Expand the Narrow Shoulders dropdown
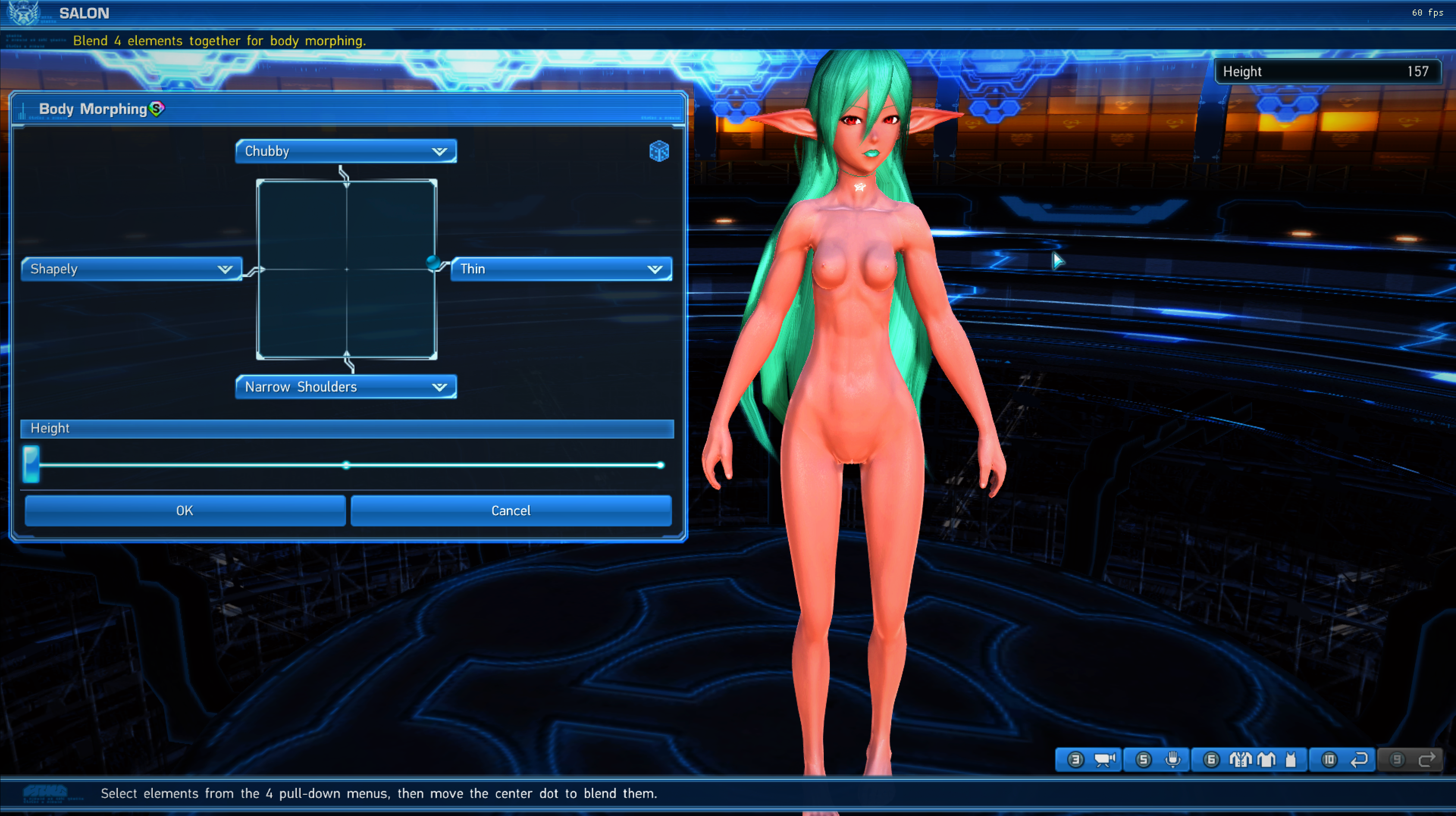Viewport: 1456px width, 816px height. coord(346,387)
